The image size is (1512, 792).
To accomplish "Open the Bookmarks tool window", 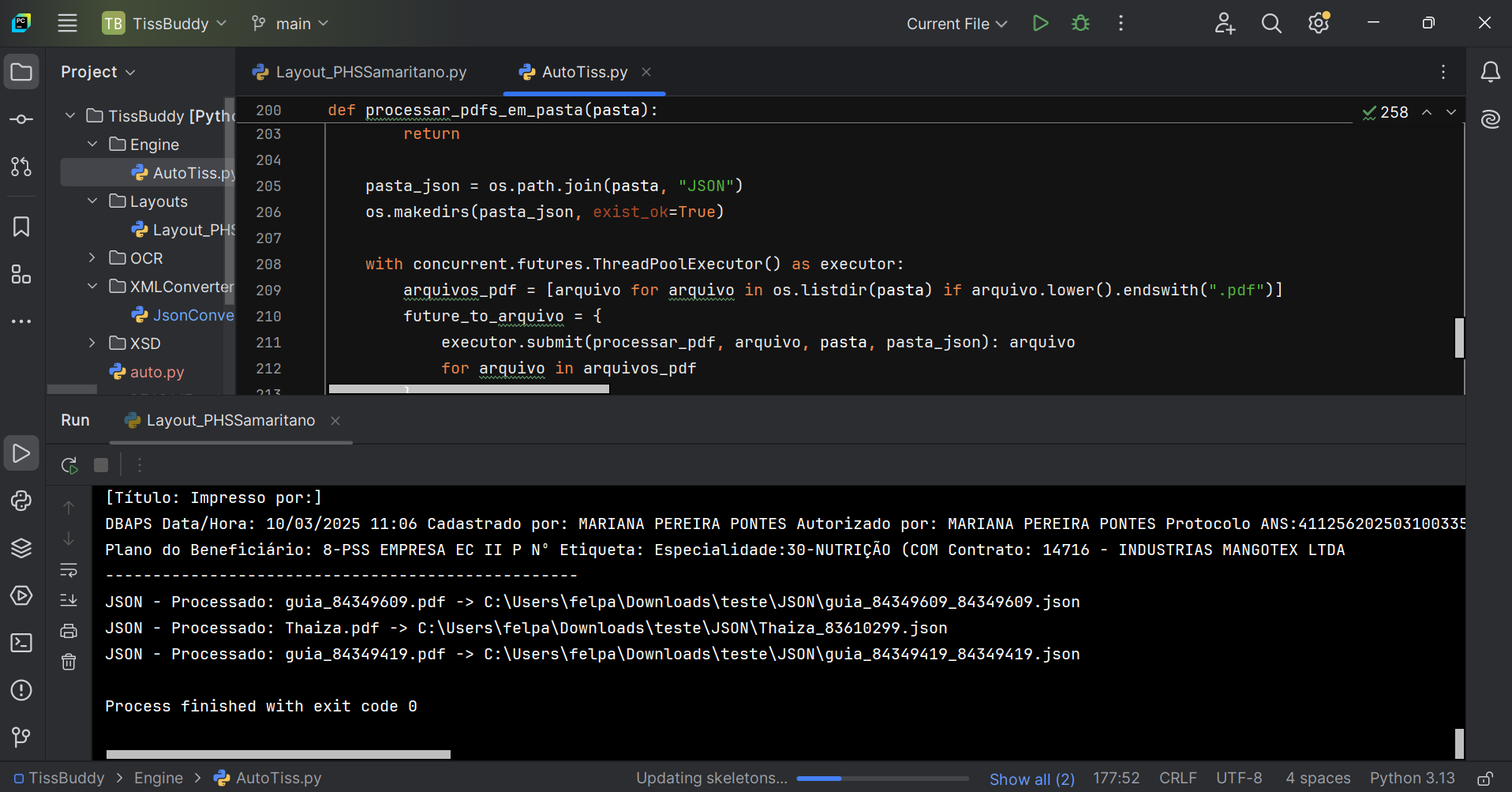I will click(21, 227).
